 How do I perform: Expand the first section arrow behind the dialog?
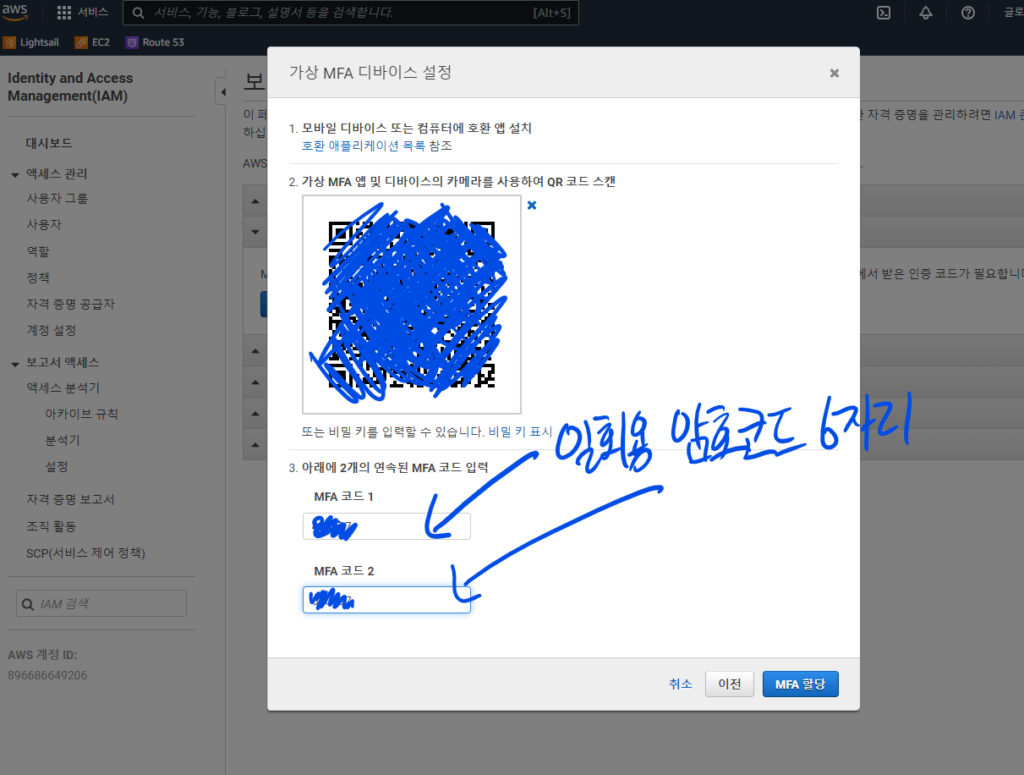pyautogui.click(x=255, y=201)
